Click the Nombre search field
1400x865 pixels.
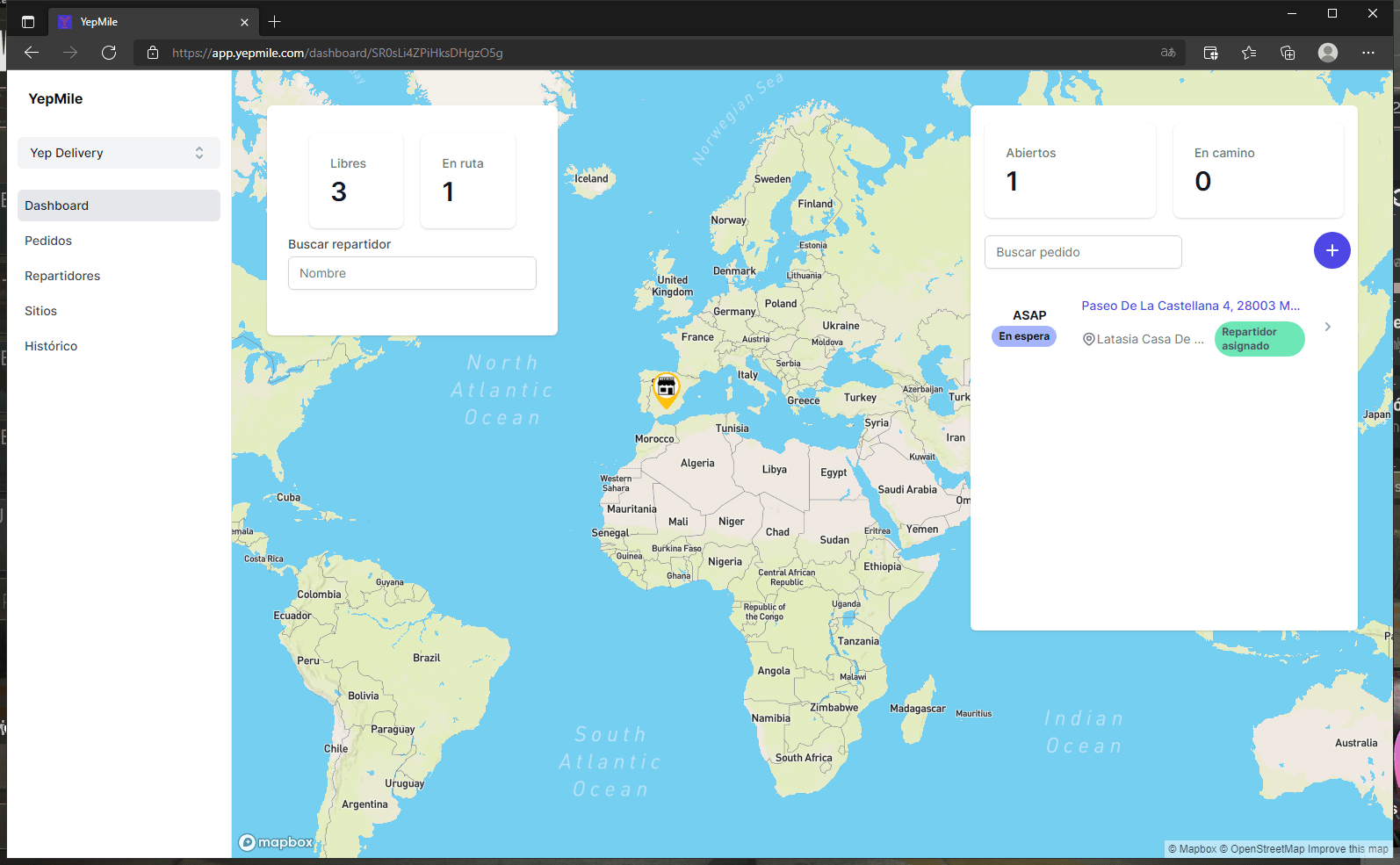(x=412, y=273)
